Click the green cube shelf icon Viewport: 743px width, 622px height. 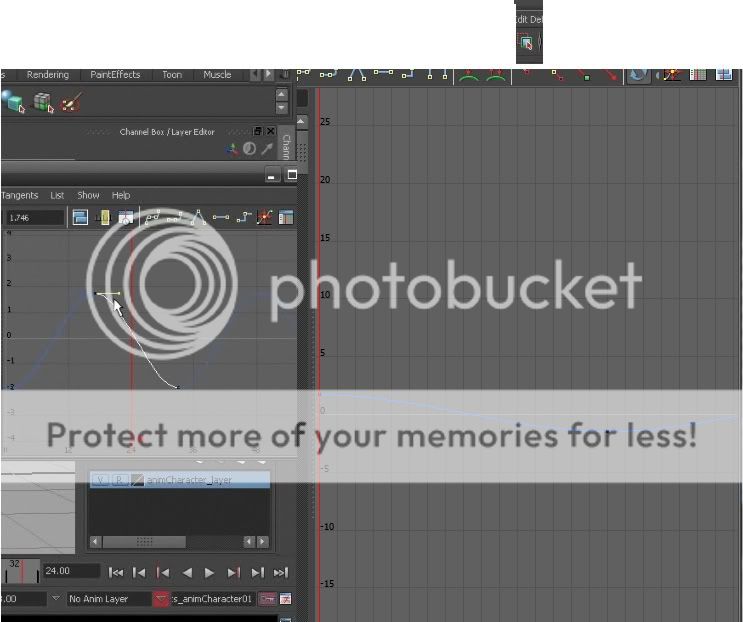pos(43,102)
